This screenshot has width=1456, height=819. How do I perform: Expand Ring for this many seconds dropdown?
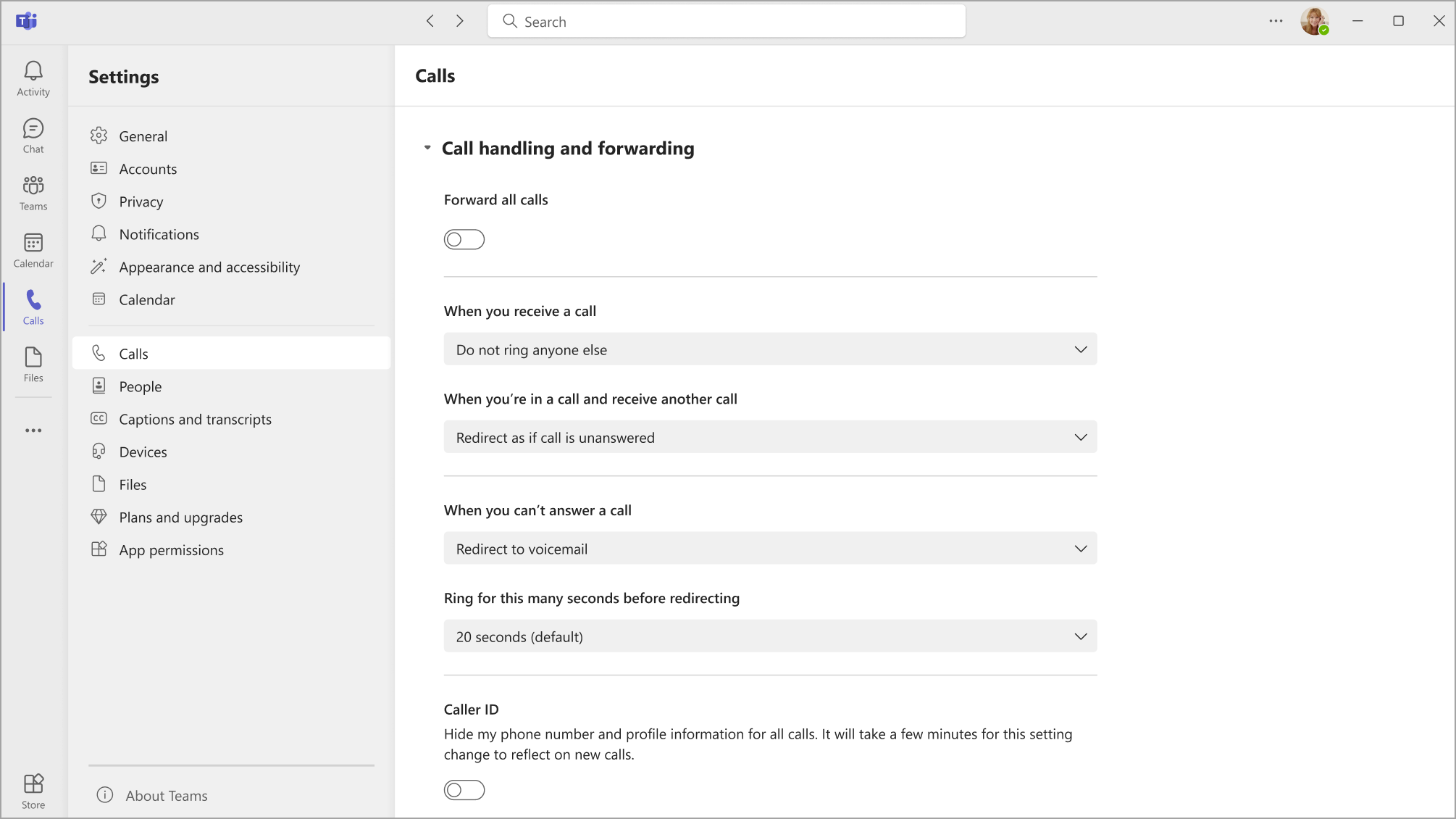click(770, 636)
